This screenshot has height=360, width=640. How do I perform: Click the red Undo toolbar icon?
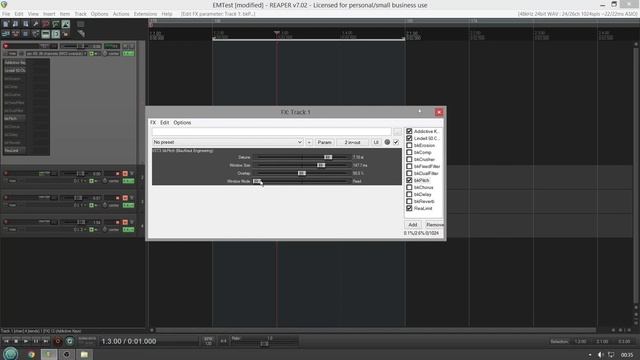pos(46,24)
